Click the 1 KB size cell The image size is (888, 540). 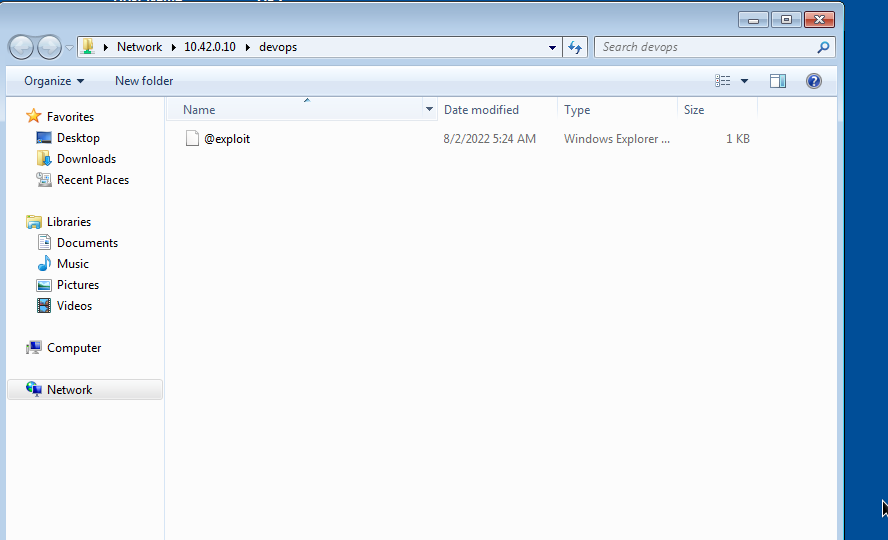tap(737, 139)
